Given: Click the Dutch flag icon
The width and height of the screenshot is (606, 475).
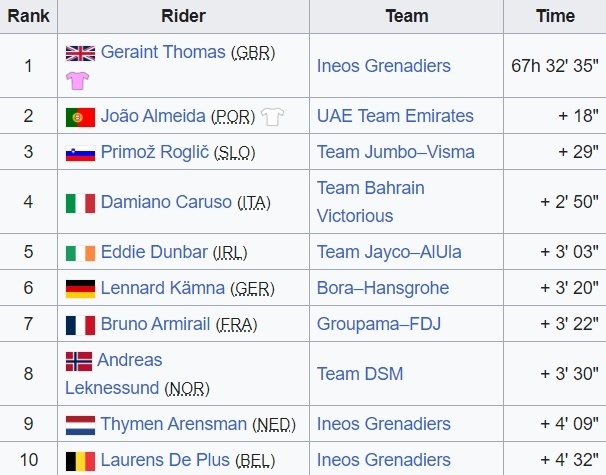Looking at the screenshot, I should [x=80, y=424].
